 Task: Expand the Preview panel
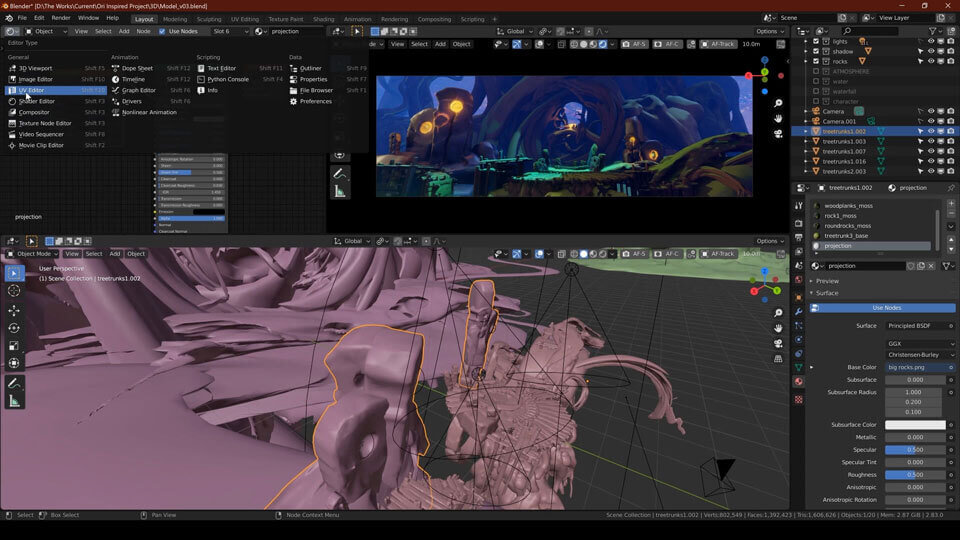pyautogui.click(x=827, y=281)
